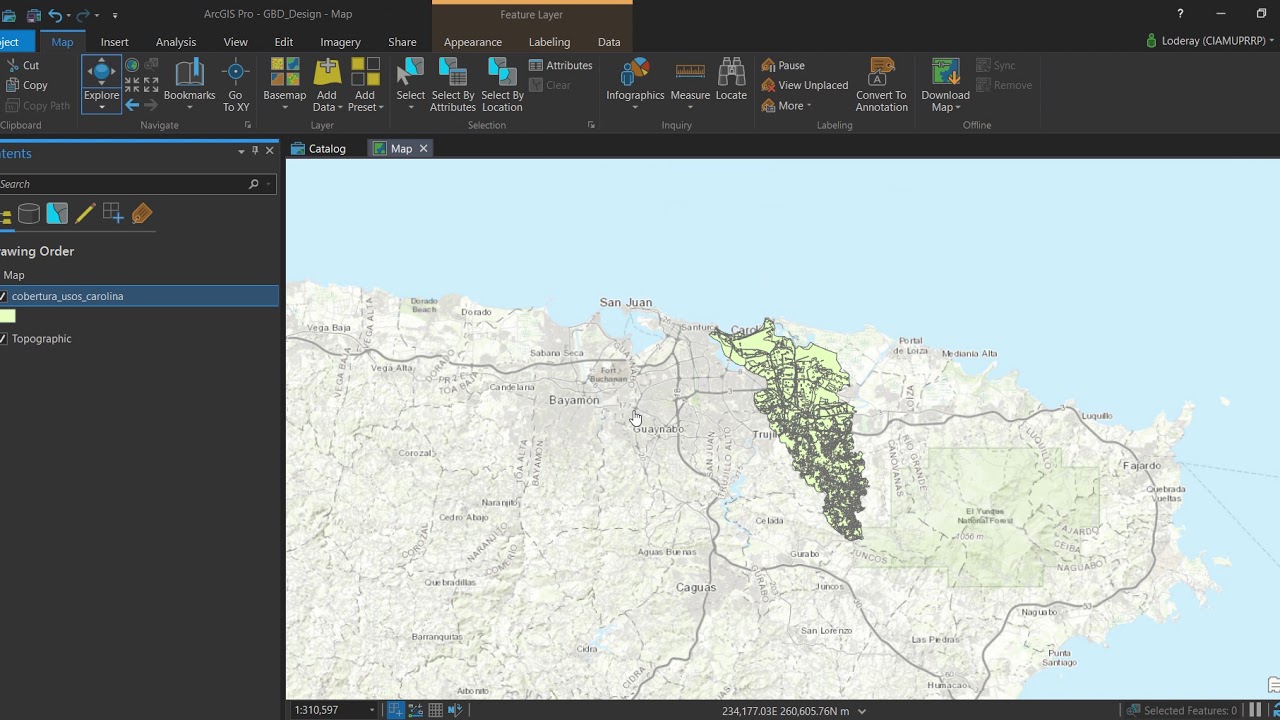Open the Search options dropdown in Contents
The image size is (1280, 720).
click(268, 184)
